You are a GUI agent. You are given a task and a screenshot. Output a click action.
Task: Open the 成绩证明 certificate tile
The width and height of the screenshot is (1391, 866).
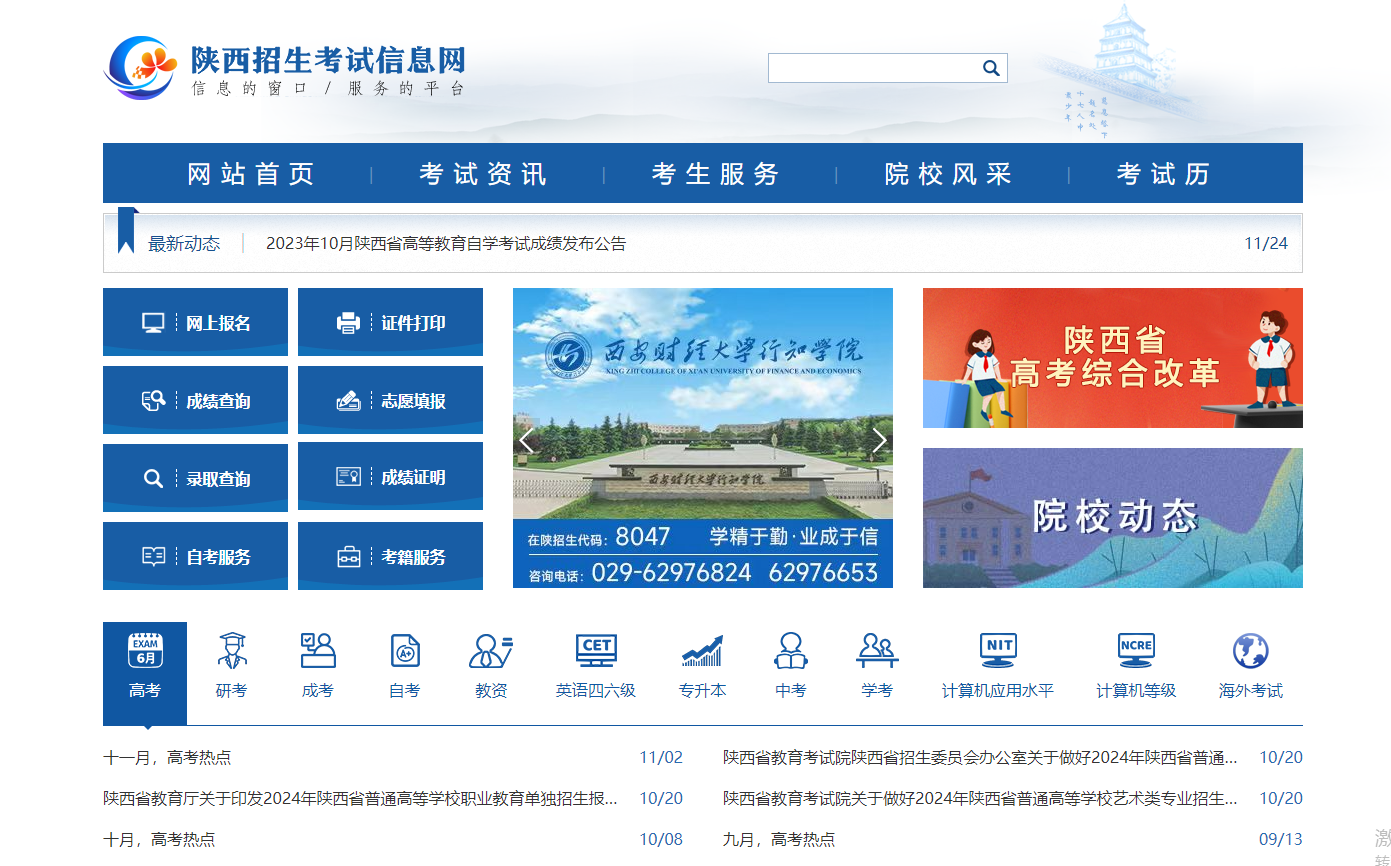click(x=390, y=477)
